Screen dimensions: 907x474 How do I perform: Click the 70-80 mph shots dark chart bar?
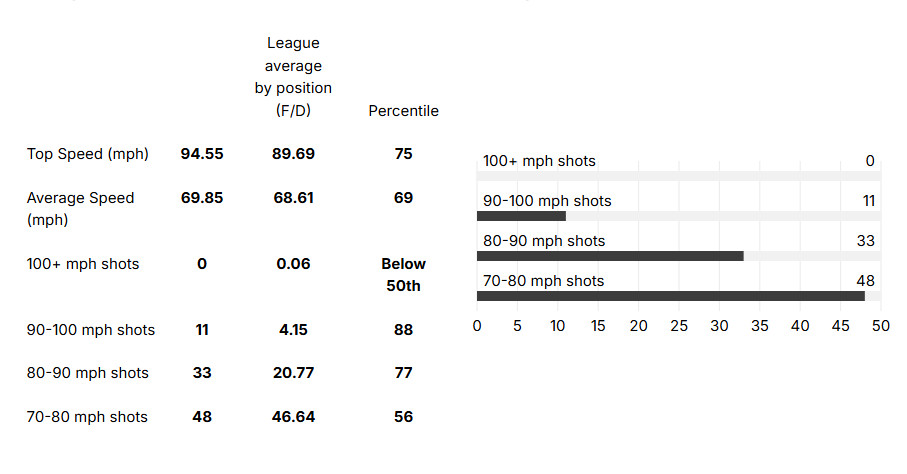click(670, 296)
